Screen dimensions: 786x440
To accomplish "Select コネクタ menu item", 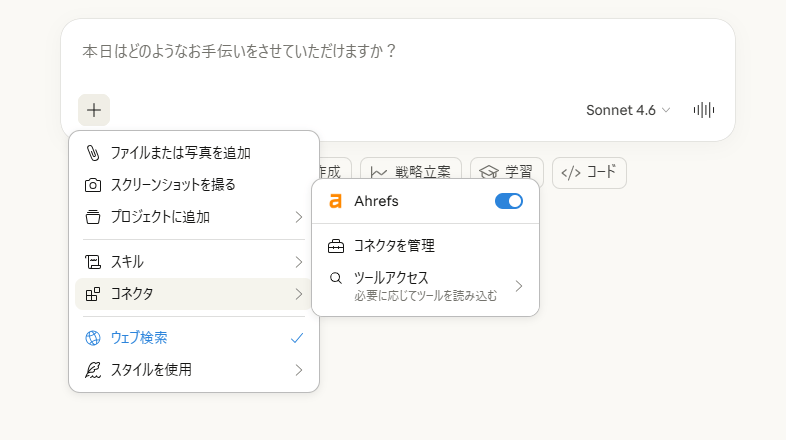I will [193, 294].
